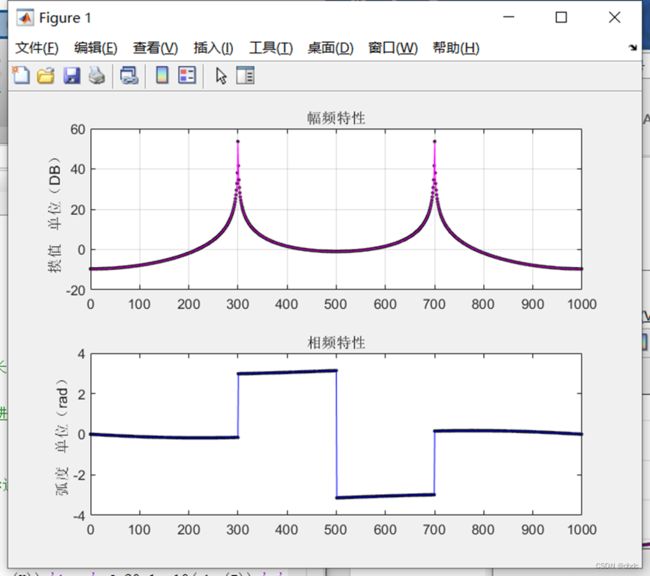650x576 pixels.
Task: Click the bottom plot y-tick label 4
Action: [81, 354]
